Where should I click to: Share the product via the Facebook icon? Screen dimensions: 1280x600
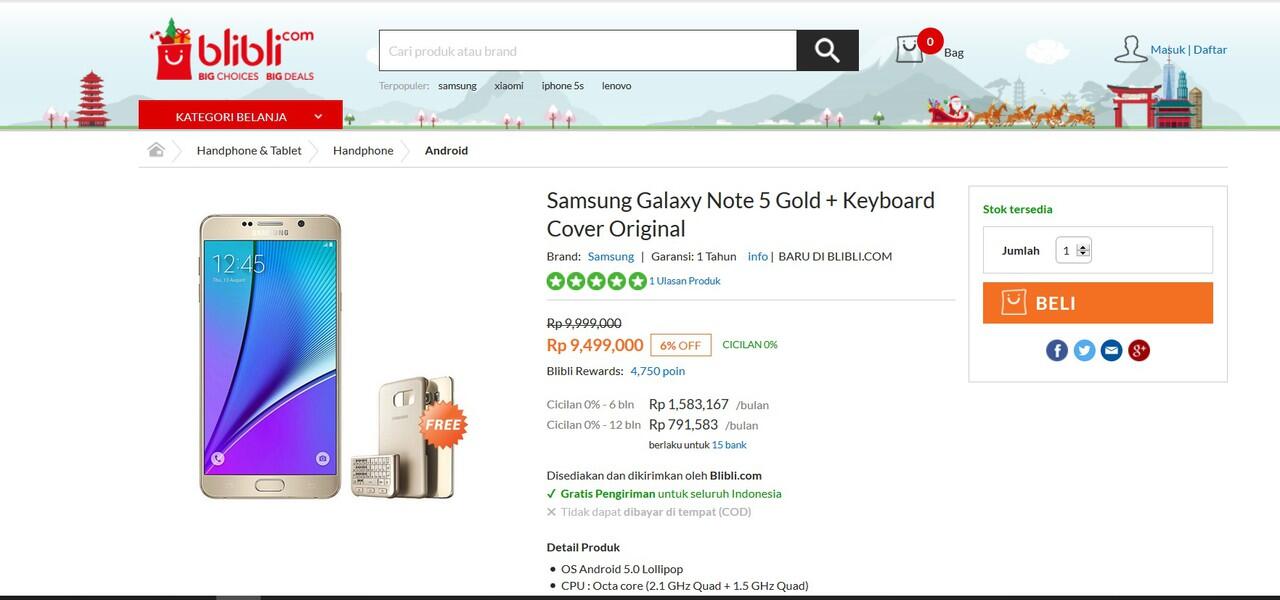tap(1057, 350)
